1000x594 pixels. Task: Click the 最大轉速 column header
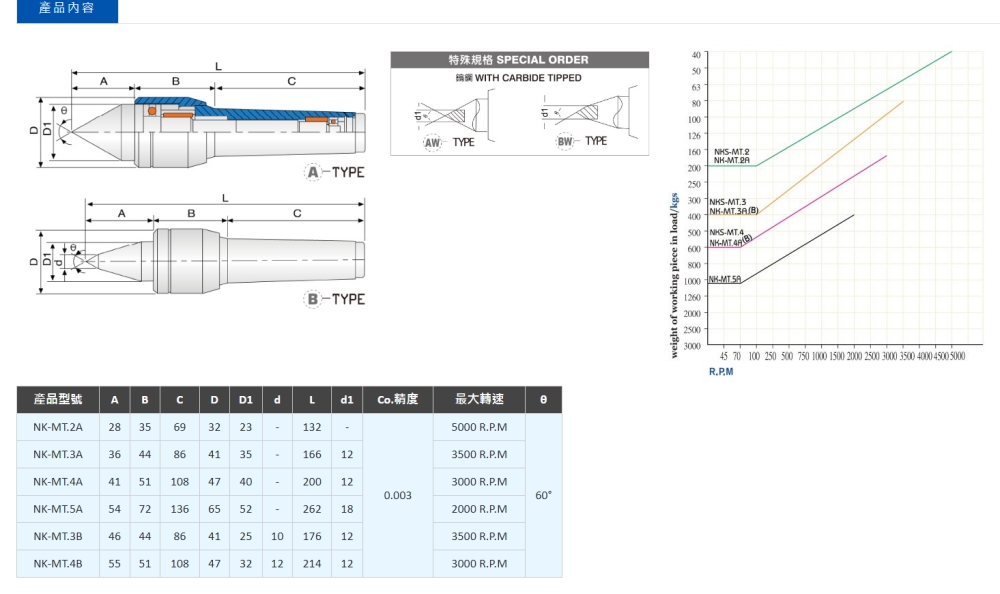click(x=479, y=400)
